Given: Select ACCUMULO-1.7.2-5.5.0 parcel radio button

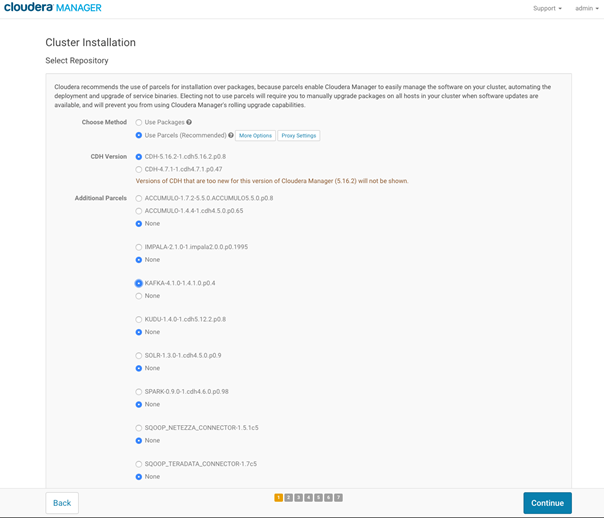Looking at the screenshot, I should click(x=139, y=198).
